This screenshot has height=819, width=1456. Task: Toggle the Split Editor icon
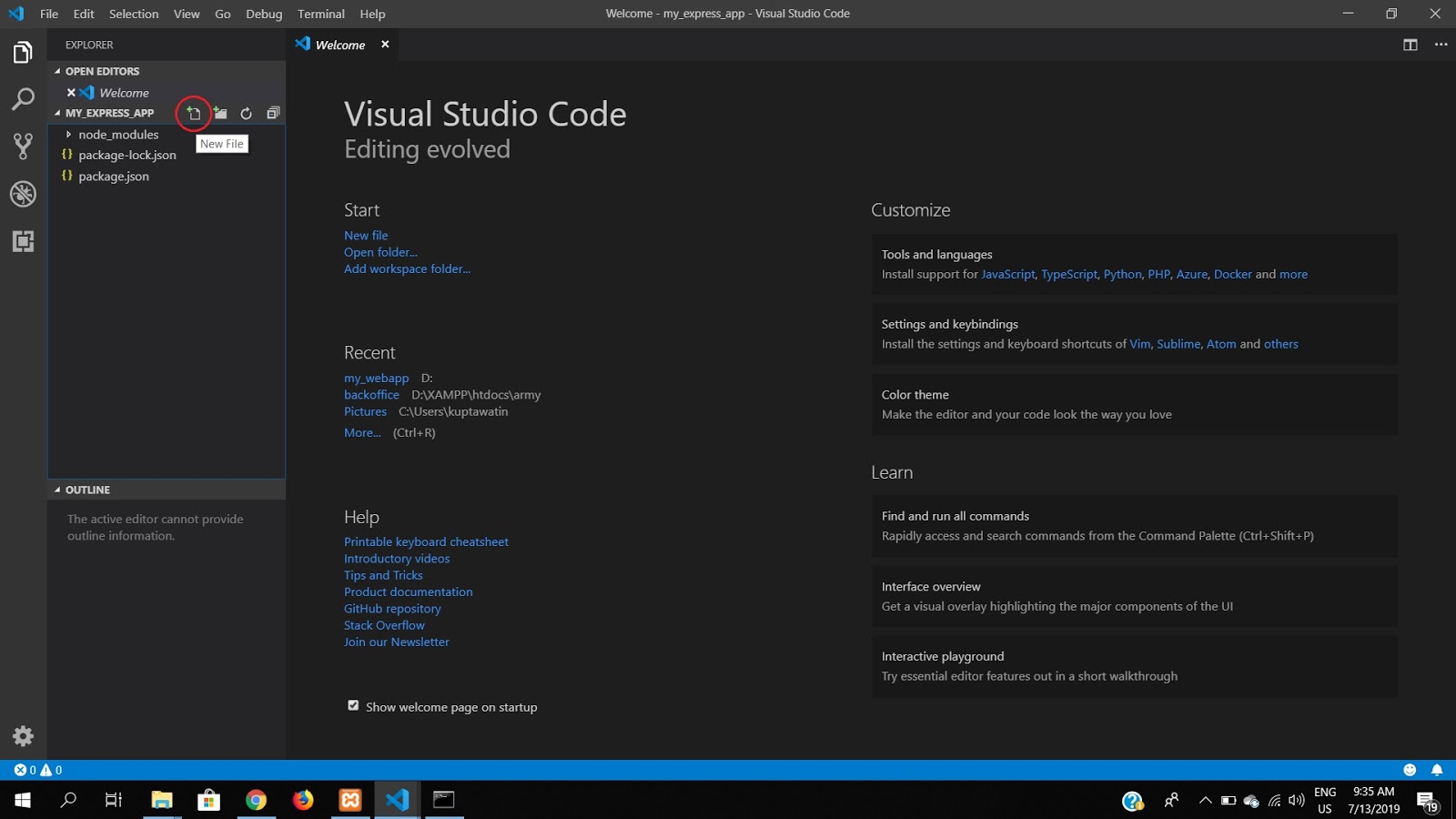pyautogui.click(x=1410, y=44)
